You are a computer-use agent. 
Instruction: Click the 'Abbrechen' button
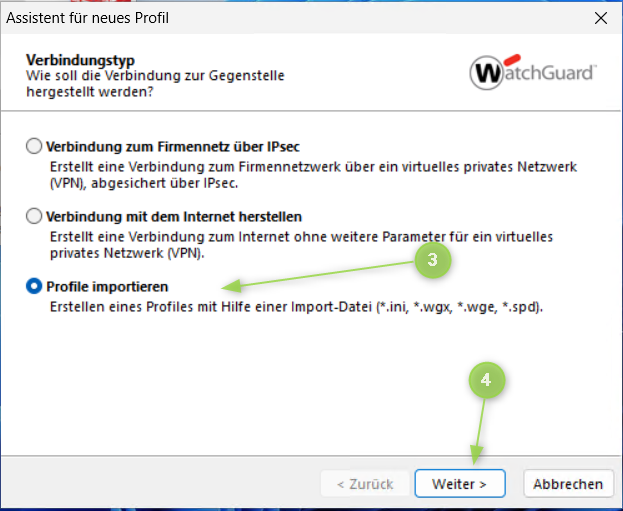click(x=568, y=484)
